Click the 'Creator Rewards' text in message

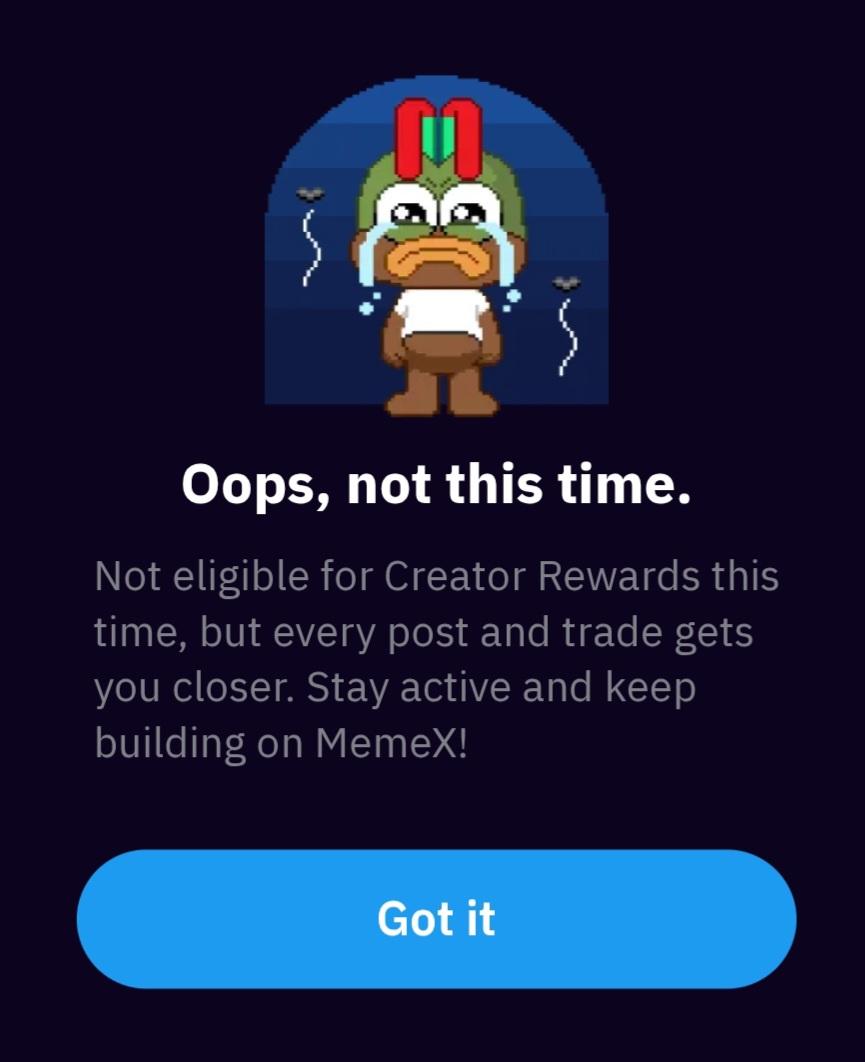(x=542, y=577)
